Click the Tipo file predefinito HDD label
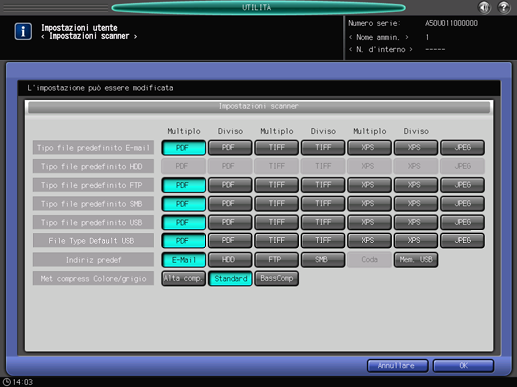 tap(93, 166)
